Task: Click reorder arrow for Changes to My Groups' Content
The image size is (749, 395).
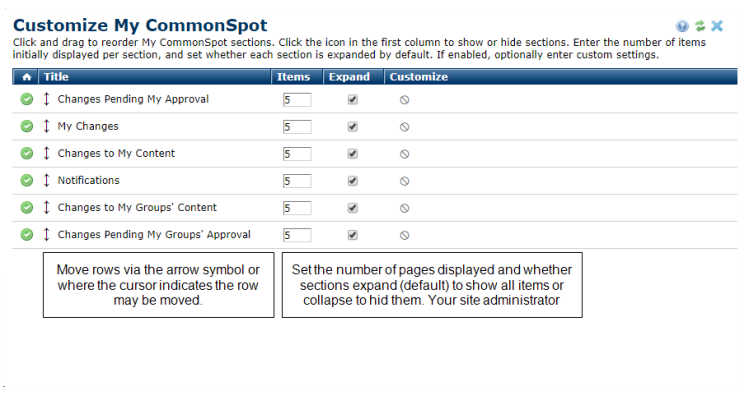Action: [46, 207]
